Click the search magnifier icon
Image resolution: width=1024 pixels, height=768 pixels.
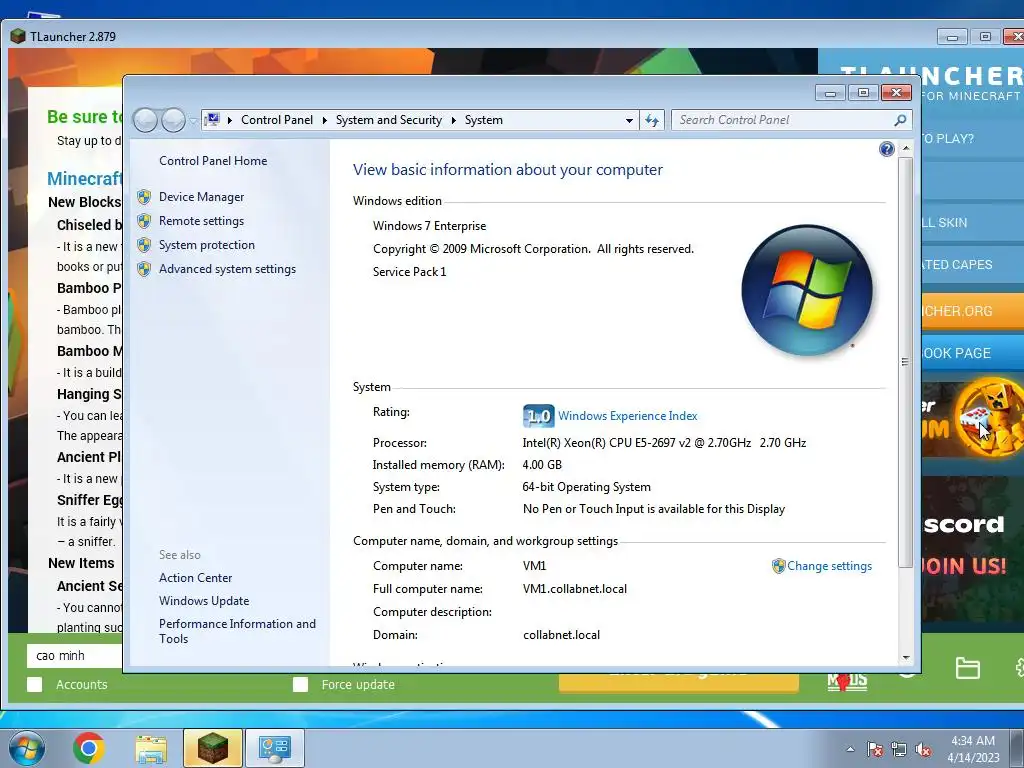coord(900,120)
